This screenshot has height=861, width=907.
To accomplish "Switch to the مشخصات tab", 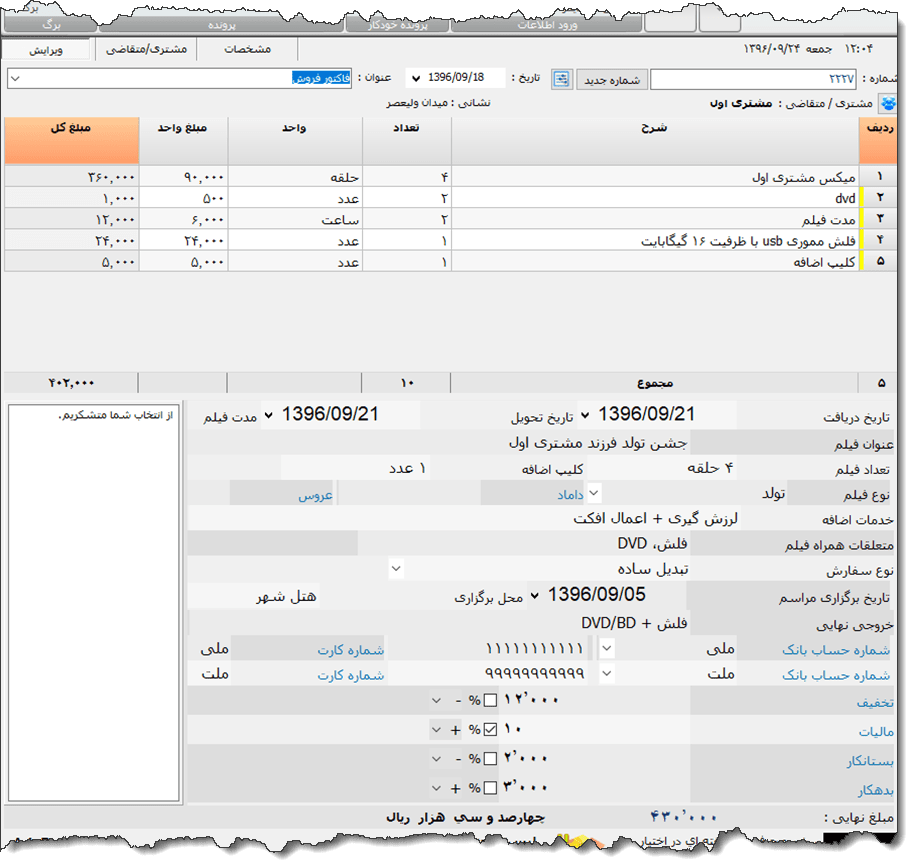I will tap(245, 49).
